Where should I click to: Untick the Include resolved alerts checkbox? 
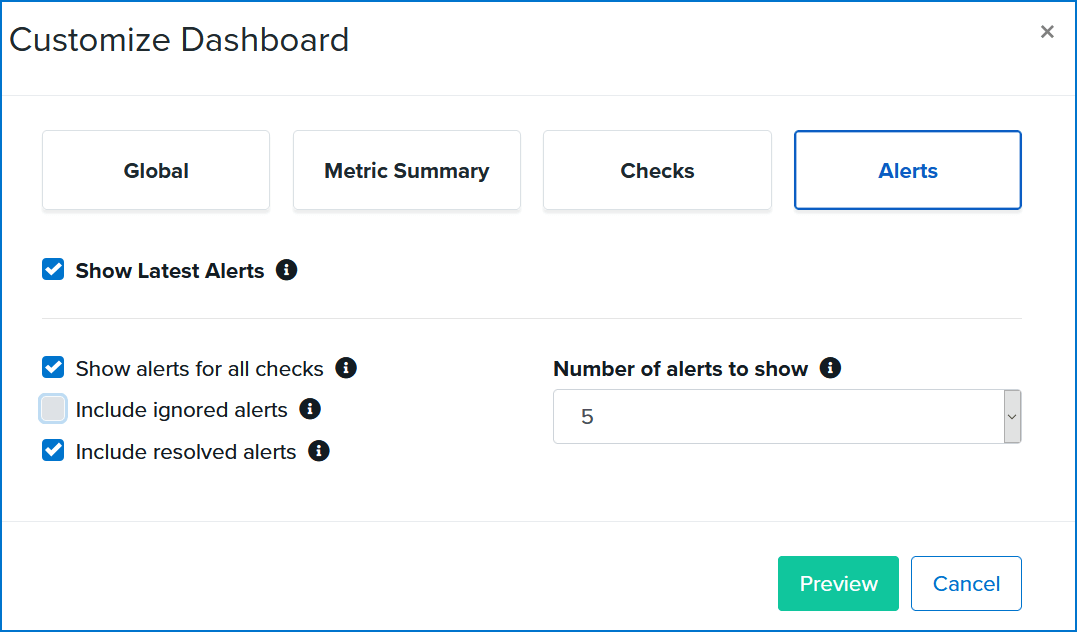[x=53, y=451]
